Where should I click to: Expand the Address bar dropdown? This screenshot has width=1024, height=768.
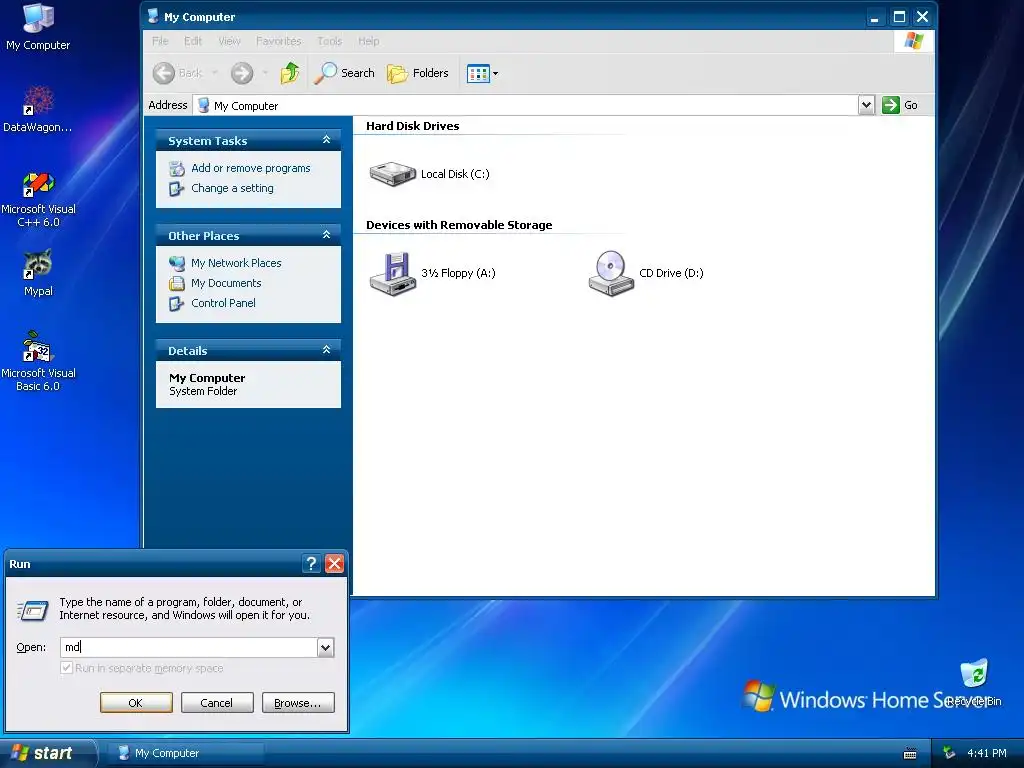(866, 105)
